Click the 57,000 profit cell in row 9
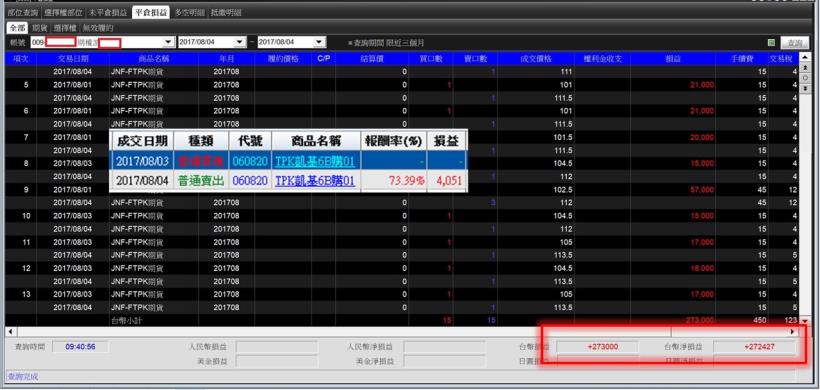 click(673, 189)
